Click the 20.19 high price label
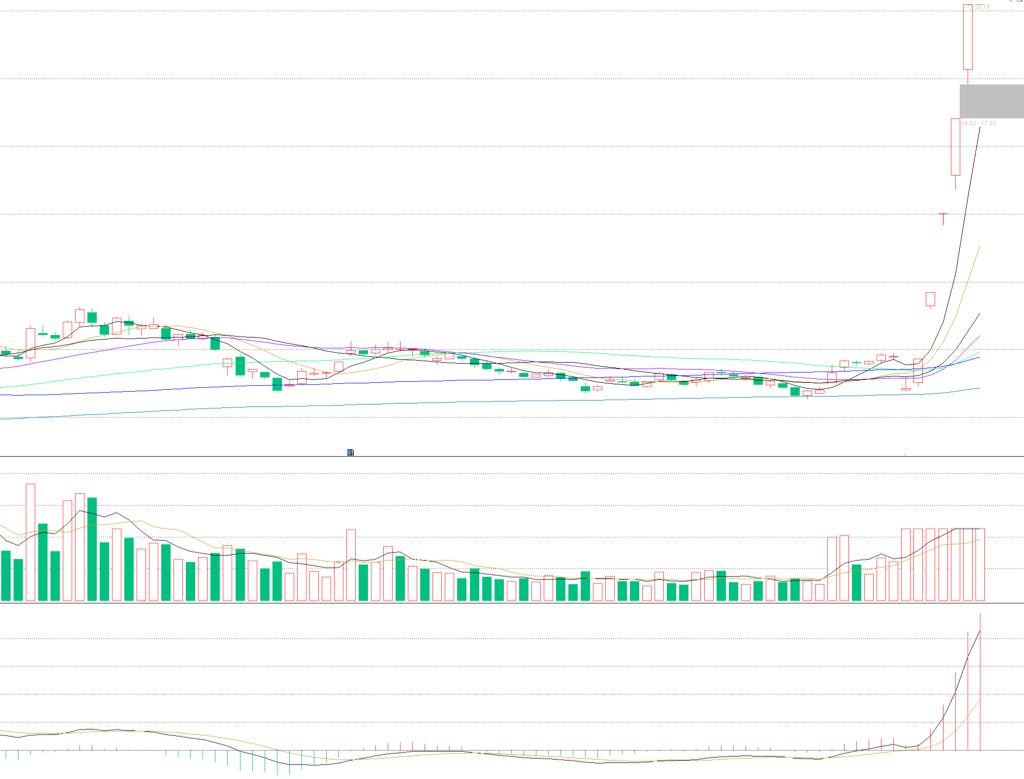Screen dimensions: 1024x779 pyautogui.click(x=982, y=7)
